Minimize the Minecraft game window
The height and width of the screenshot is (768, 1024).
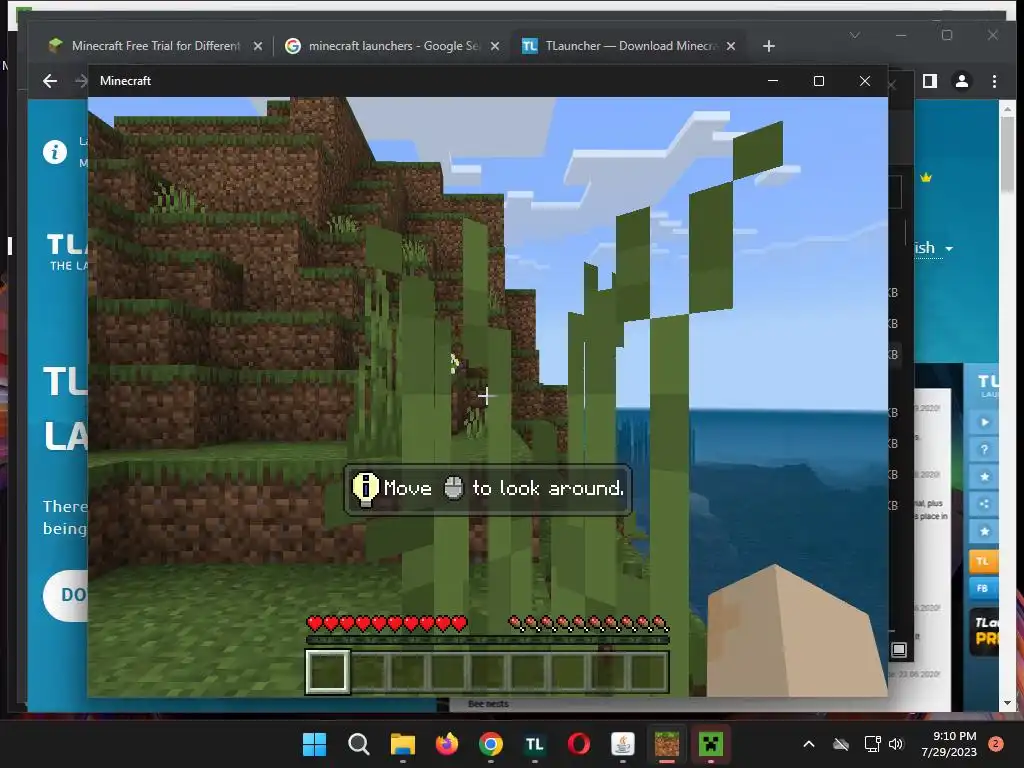point(773,81)
